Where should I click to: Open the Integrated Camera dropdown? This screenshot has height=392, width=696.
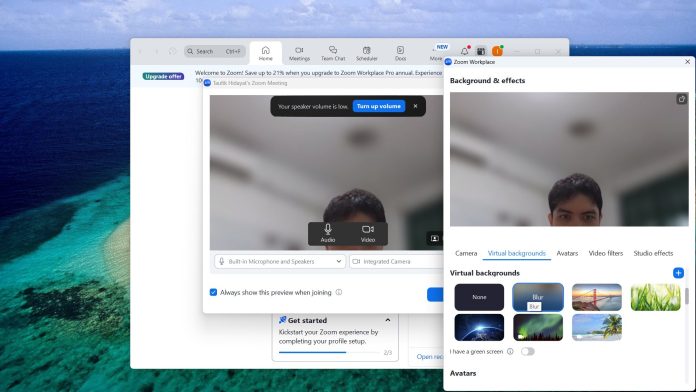click(x=396, y=261)
